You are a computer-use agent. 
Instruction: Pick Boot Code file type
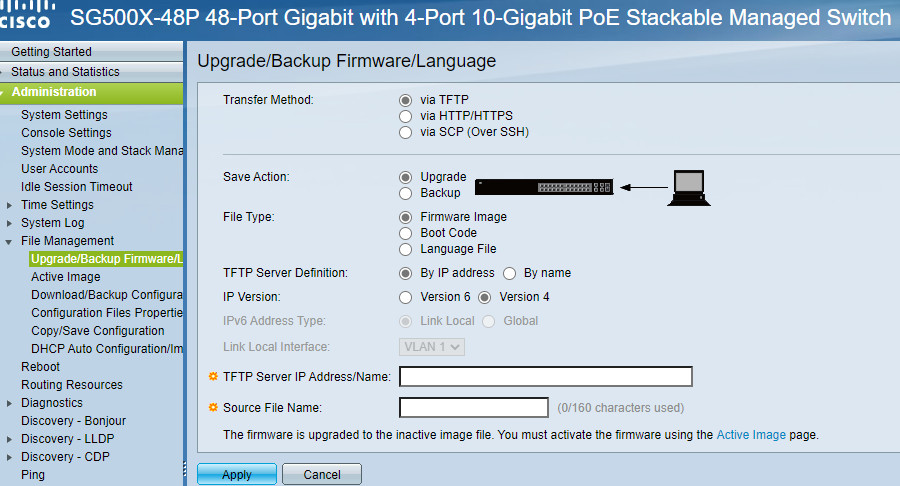405,233
